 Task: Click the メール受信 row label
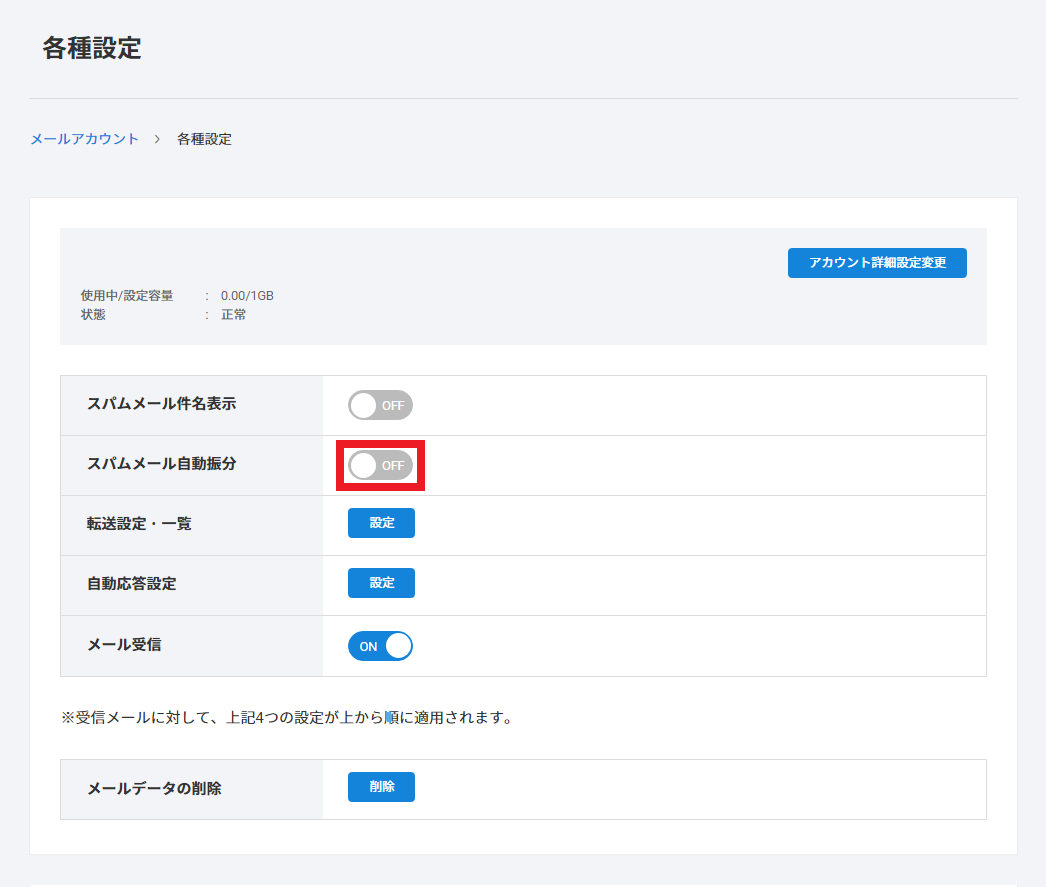(124, 644)
